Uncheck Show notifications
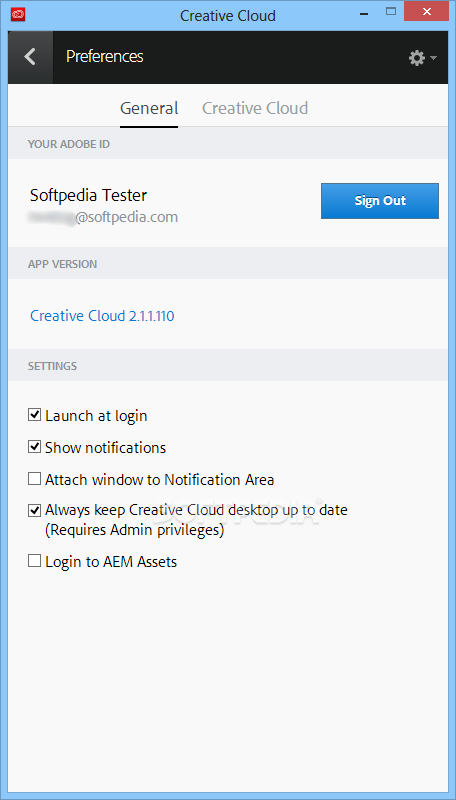Image resolution: width=456 pixels, height=800 pixels. (x=34, y=447)
